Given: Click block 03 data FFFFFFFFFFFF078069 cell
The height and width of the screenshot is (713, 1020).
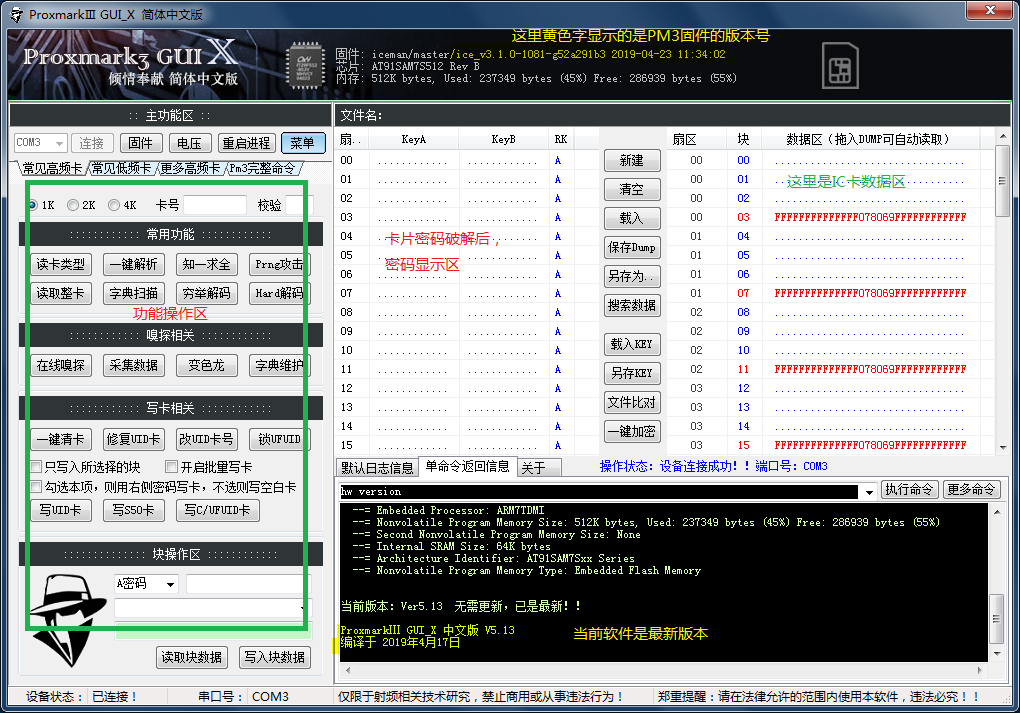Looking at the screenshot, I should point(870,217).
